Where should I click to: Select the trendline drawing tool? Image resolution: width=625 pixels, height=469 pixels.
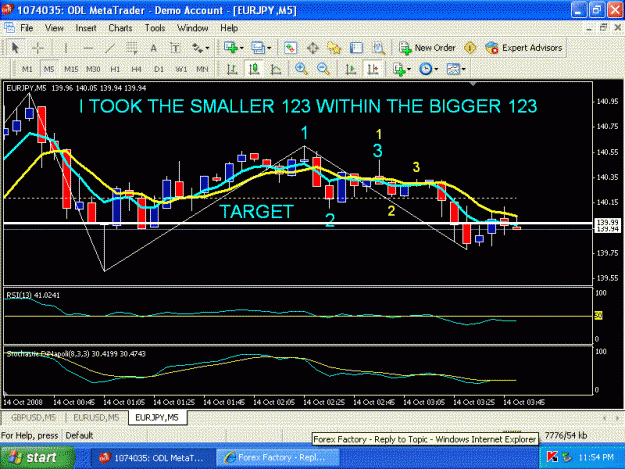(x=109, y=48)
